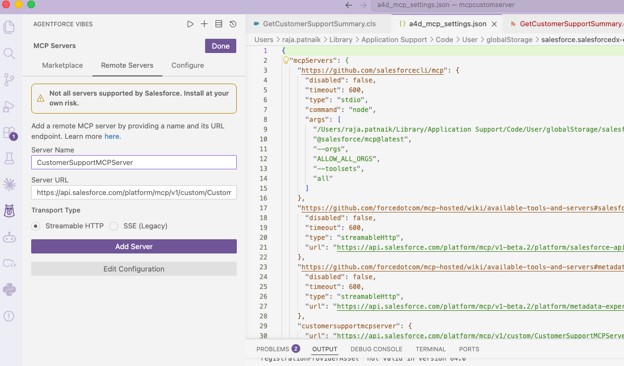Image resolution: width=624 pixels, height=366 pixels.
Task: Switch to the Remote Servers tab
Action: (127, 65)
